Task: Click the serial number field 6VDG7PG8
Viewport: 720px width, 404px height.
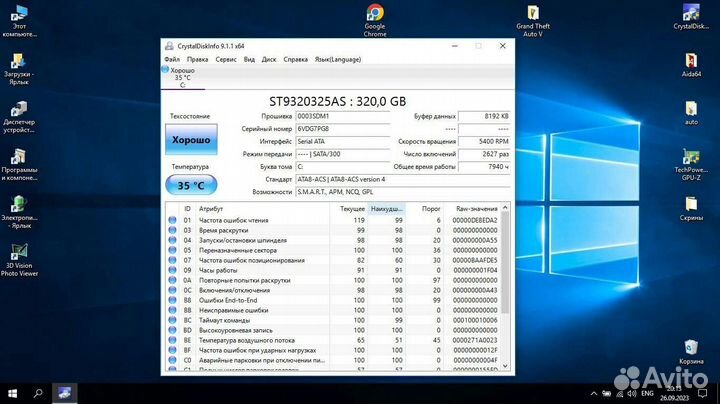Action: point(343,129)
